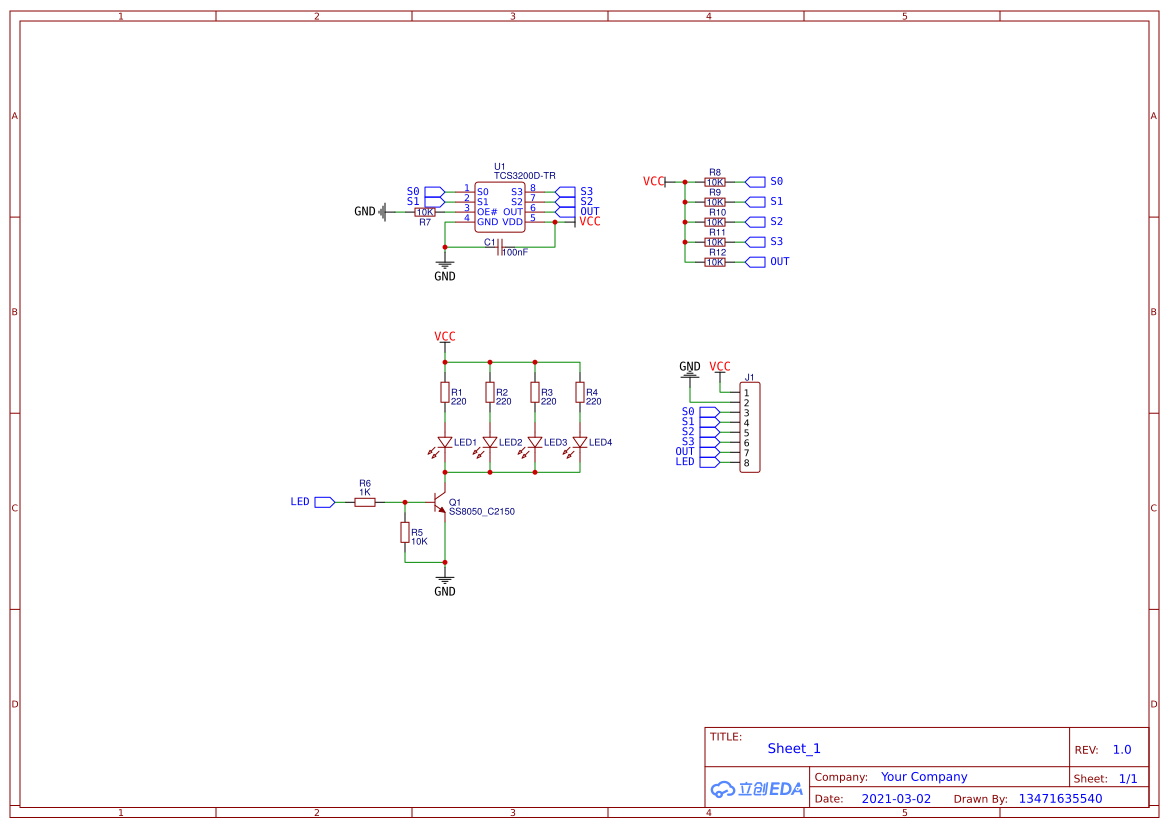Image resolution: width=1169 pixels, height=828 pixels.
Task: Click the REV value 1.0
Action: click(x=1122, y=750)
